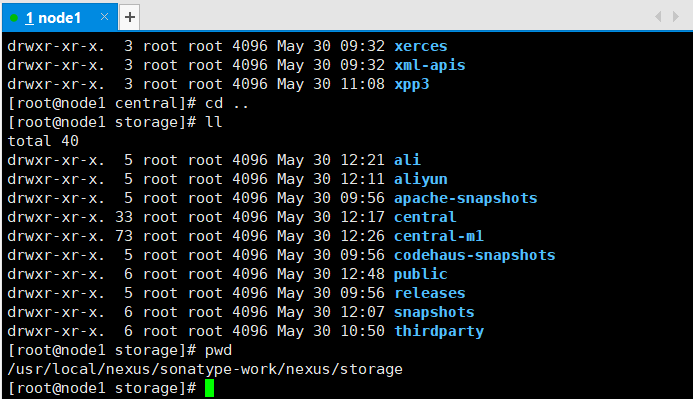Image resolution: width=693 pixels, height=399 pixels.
Task: Click the codehaus-snapshots directory name
Action: pyautogui.click(x=474, y=255)
